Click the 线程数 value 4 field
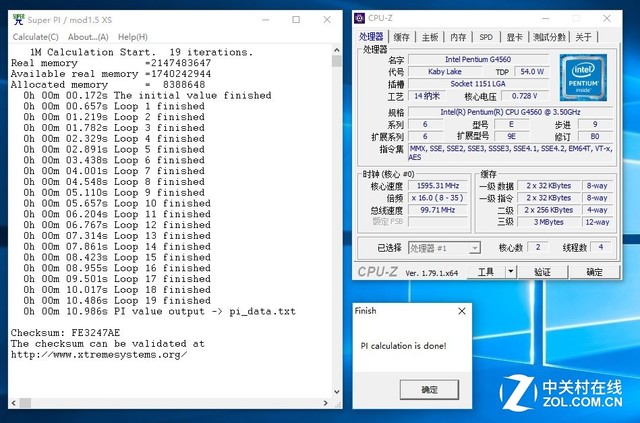 (600, 247)
